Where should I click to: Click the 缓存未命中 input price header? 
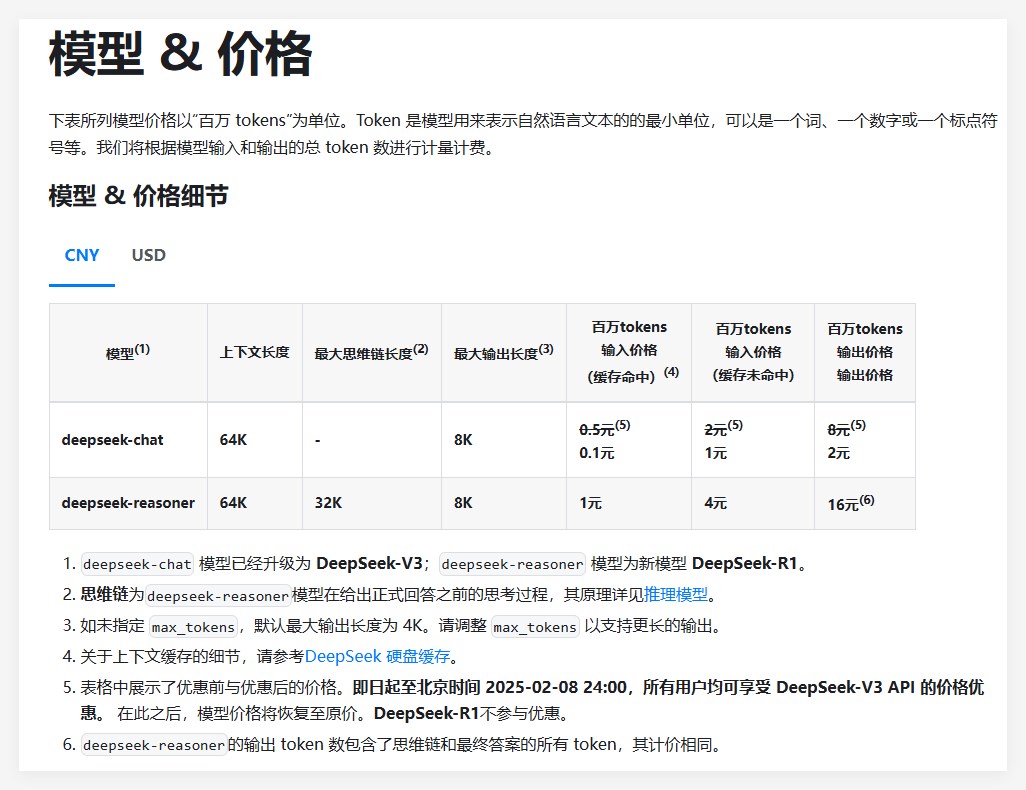pyautogui.click(x=753, y=352)
